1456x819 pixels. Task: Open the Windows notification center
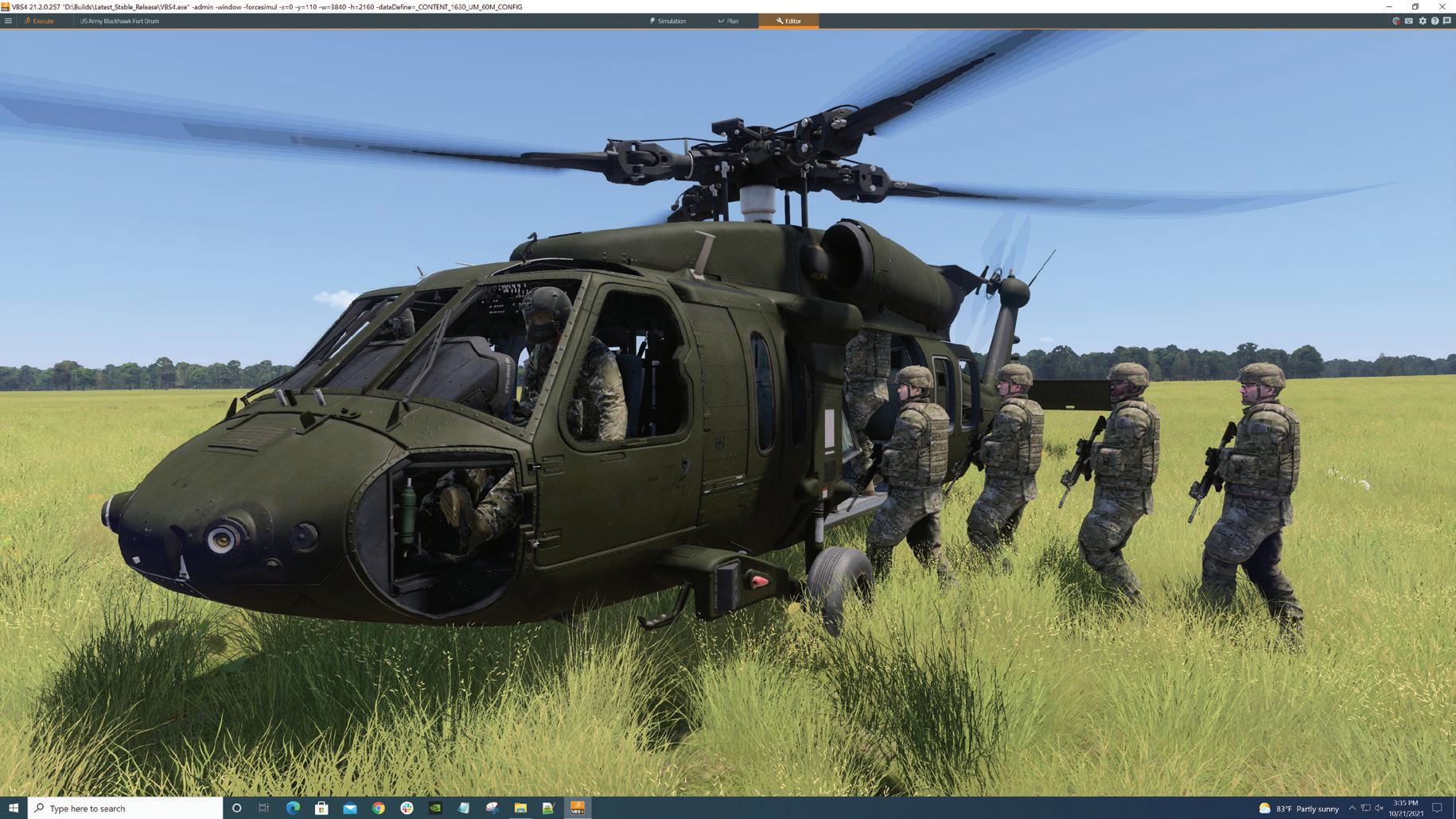coord(1438,808)
